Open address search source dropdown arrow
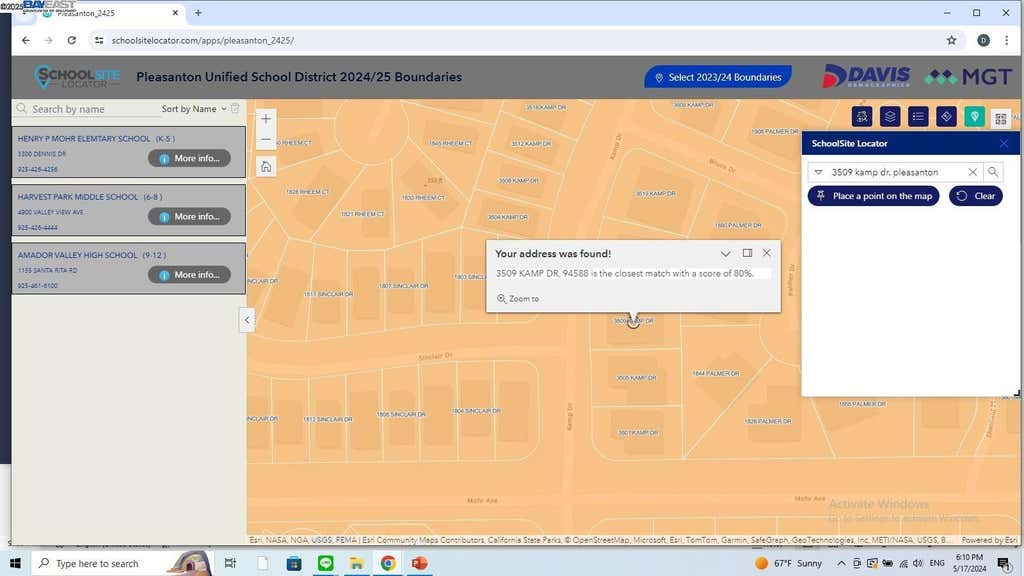 [818, 172]
